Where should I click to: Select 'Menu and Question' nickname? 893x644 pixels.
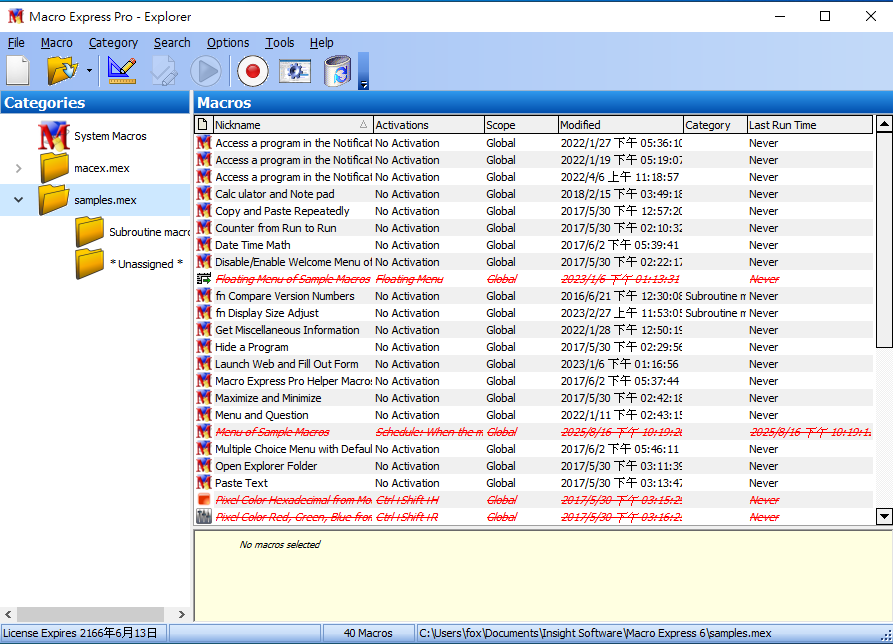[x=262, y=415]
